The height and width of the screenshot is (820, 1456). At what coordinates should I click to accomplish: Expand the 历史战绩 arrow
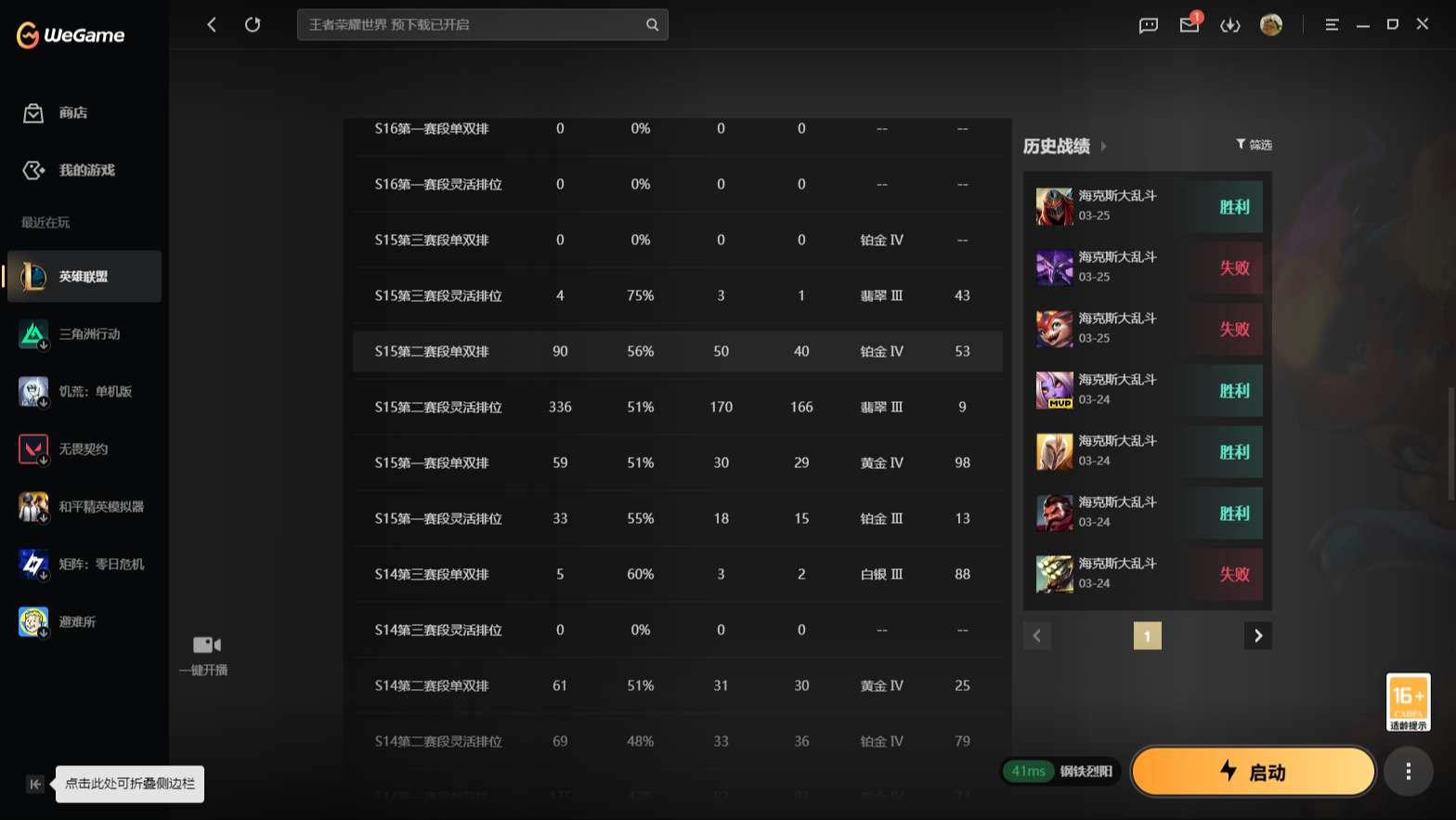tap(1103, 146)
